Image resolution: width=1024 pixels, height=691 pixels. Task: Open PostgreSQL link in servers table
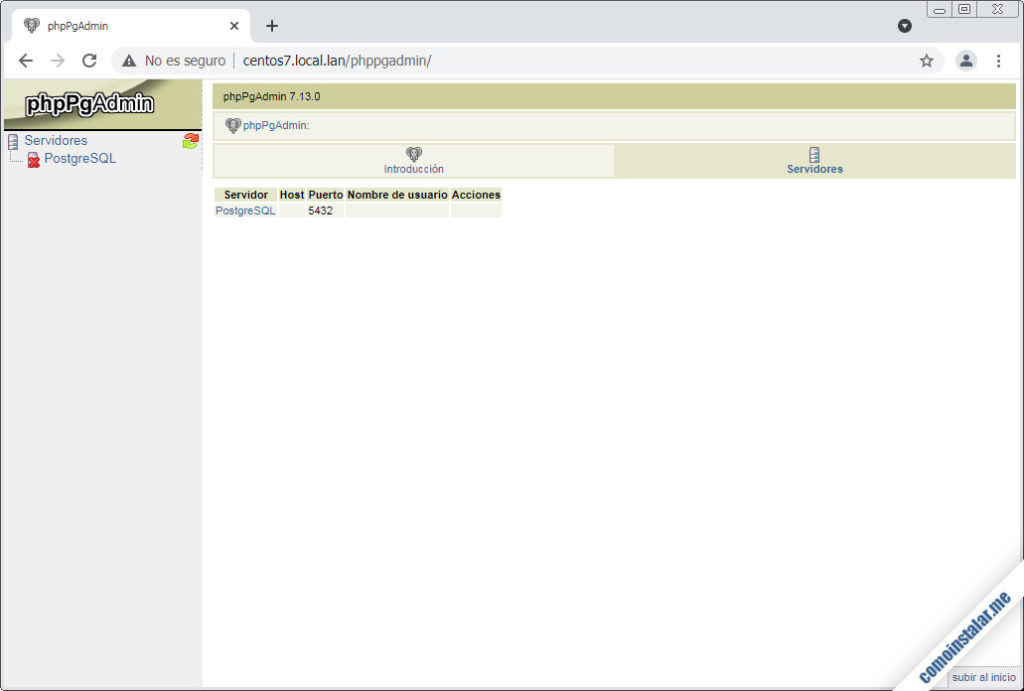pyautogui.click(x=245, y=211)
